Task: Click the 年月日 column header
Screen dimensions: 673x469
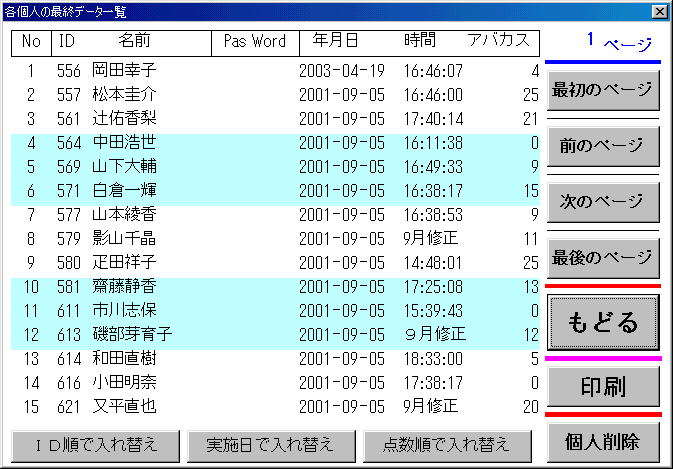Action: coord(335,41)
